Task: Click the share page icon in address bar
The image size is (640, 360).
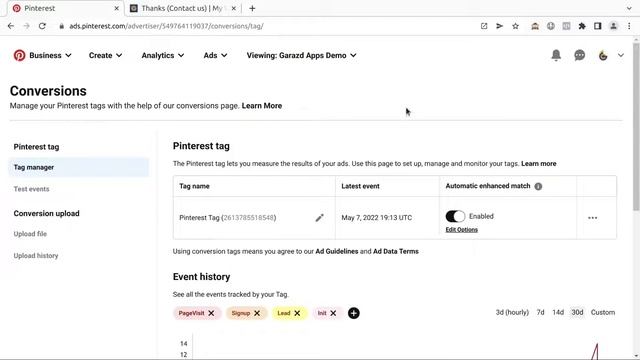Action: pyautogui.click(x=484, y=26)
